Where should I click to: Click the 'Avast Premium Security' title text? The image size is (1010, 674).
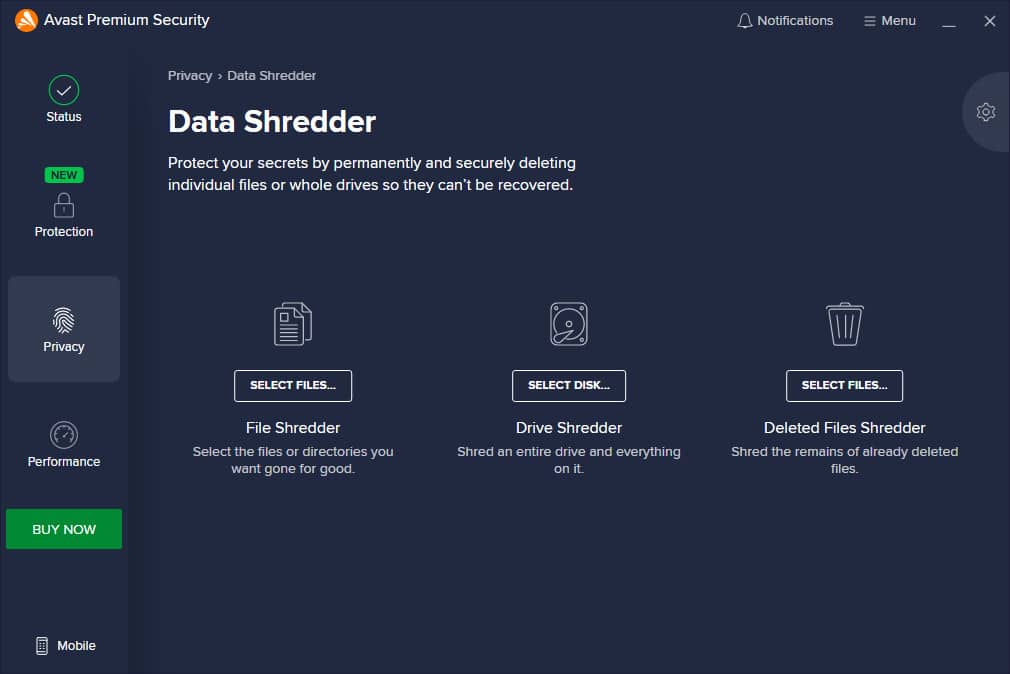[x=127, y=20]
